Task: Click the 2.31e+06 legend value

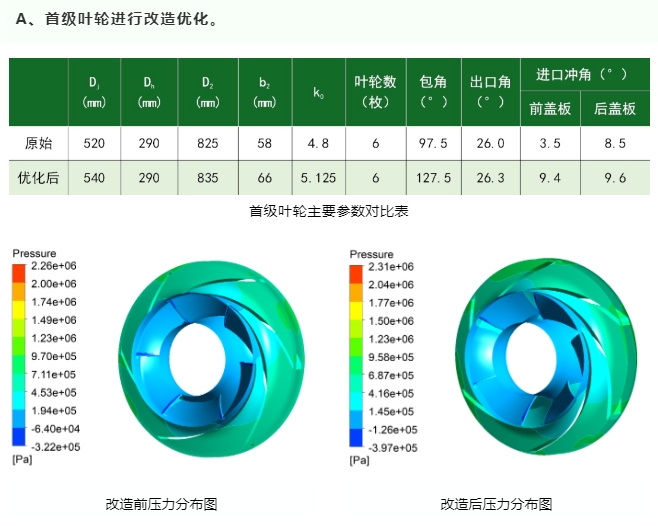Action: (x=392, y=267)
